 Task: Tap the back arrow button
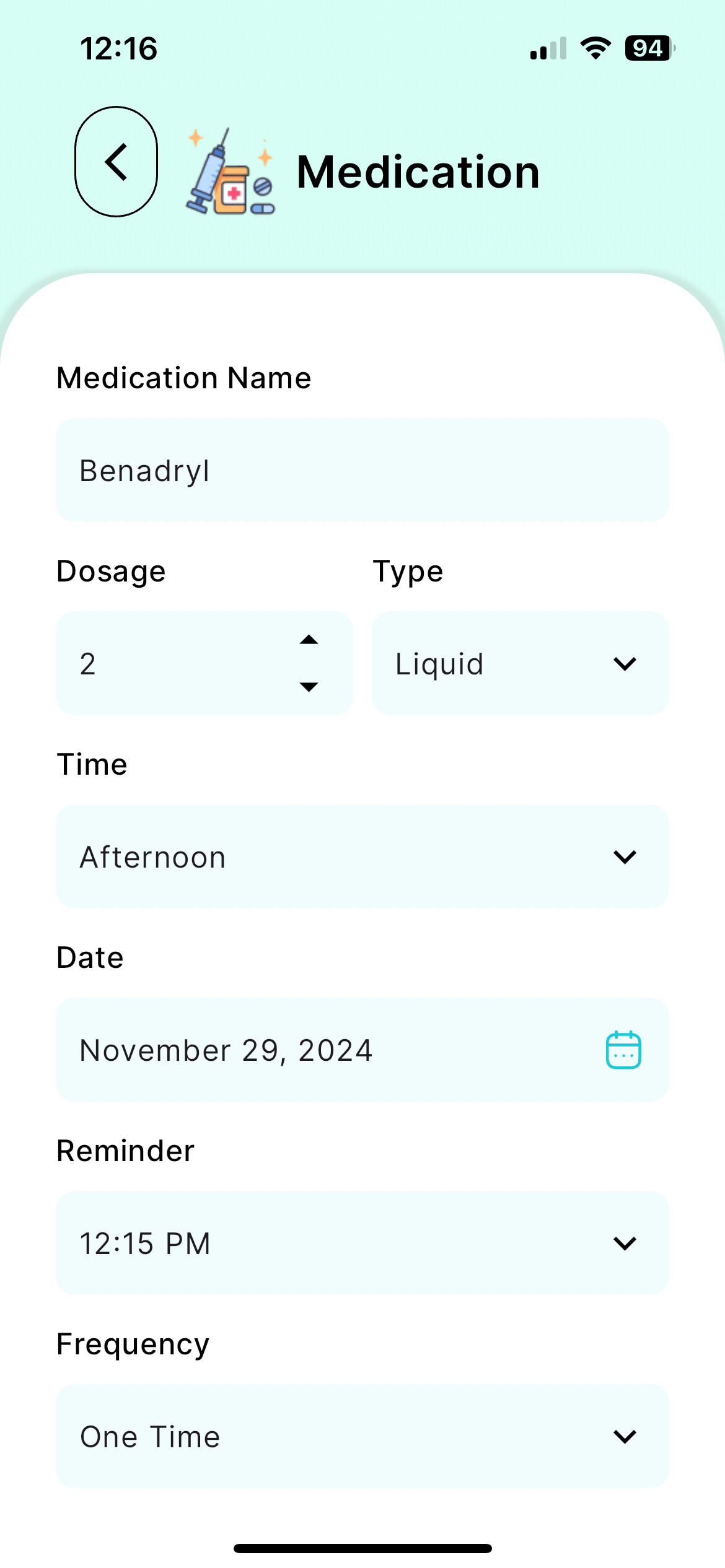(x=116, y=162)
